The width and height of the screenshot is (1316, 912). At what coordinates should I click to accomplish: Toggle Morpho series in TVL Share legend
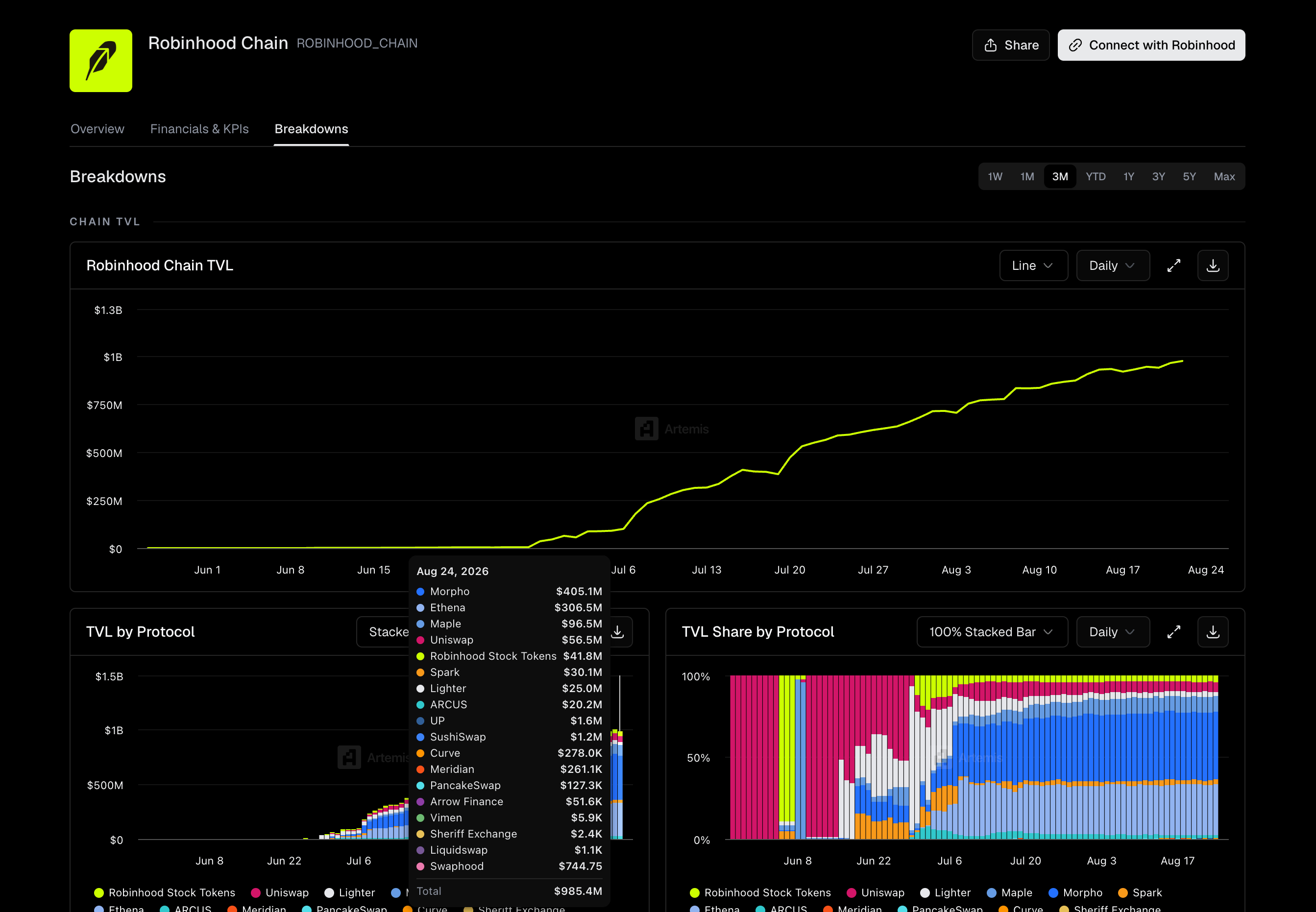pyautogui.click(x=1075, y=892)
